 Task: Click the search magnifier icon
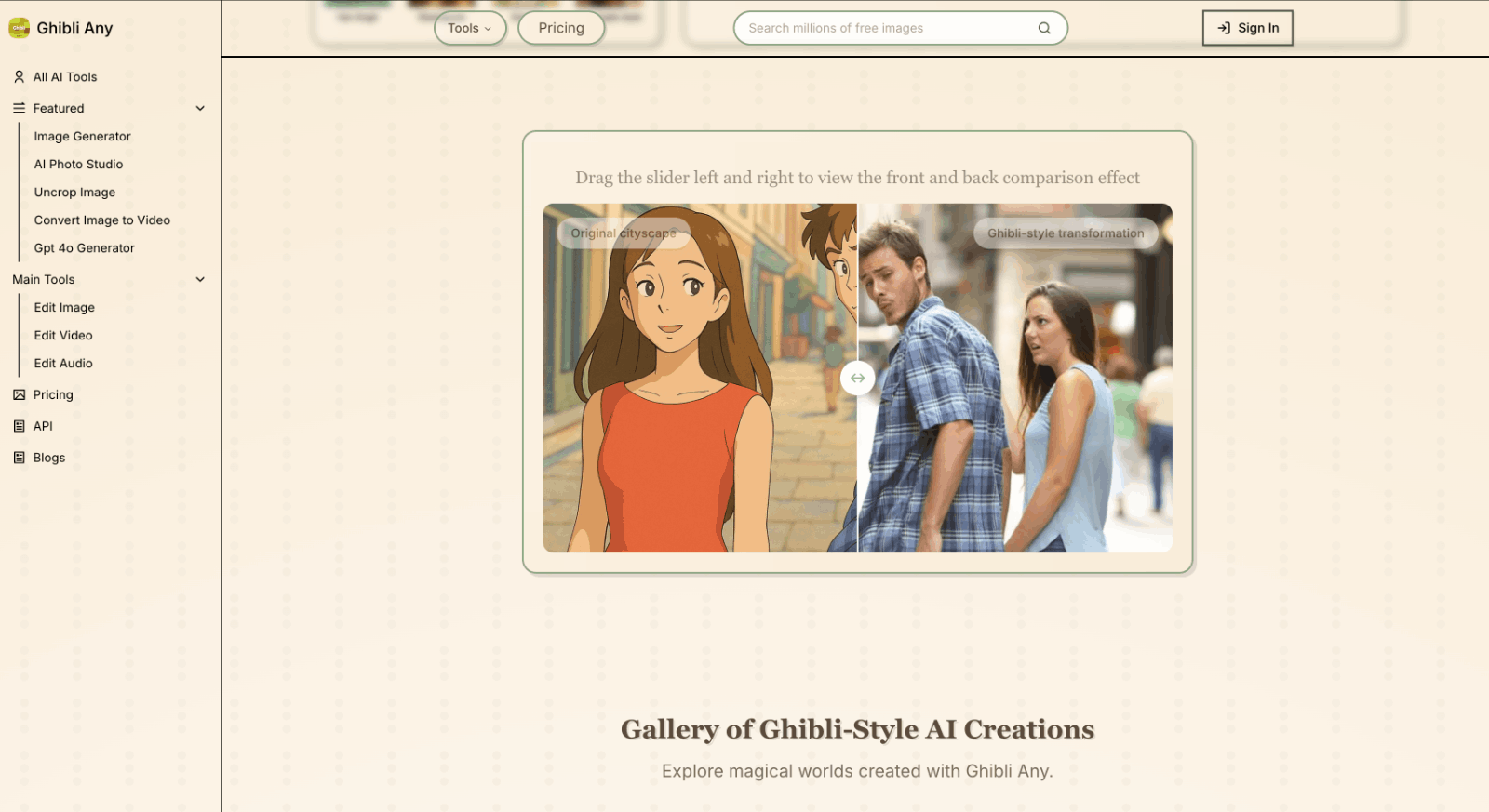coord(1044,28)
